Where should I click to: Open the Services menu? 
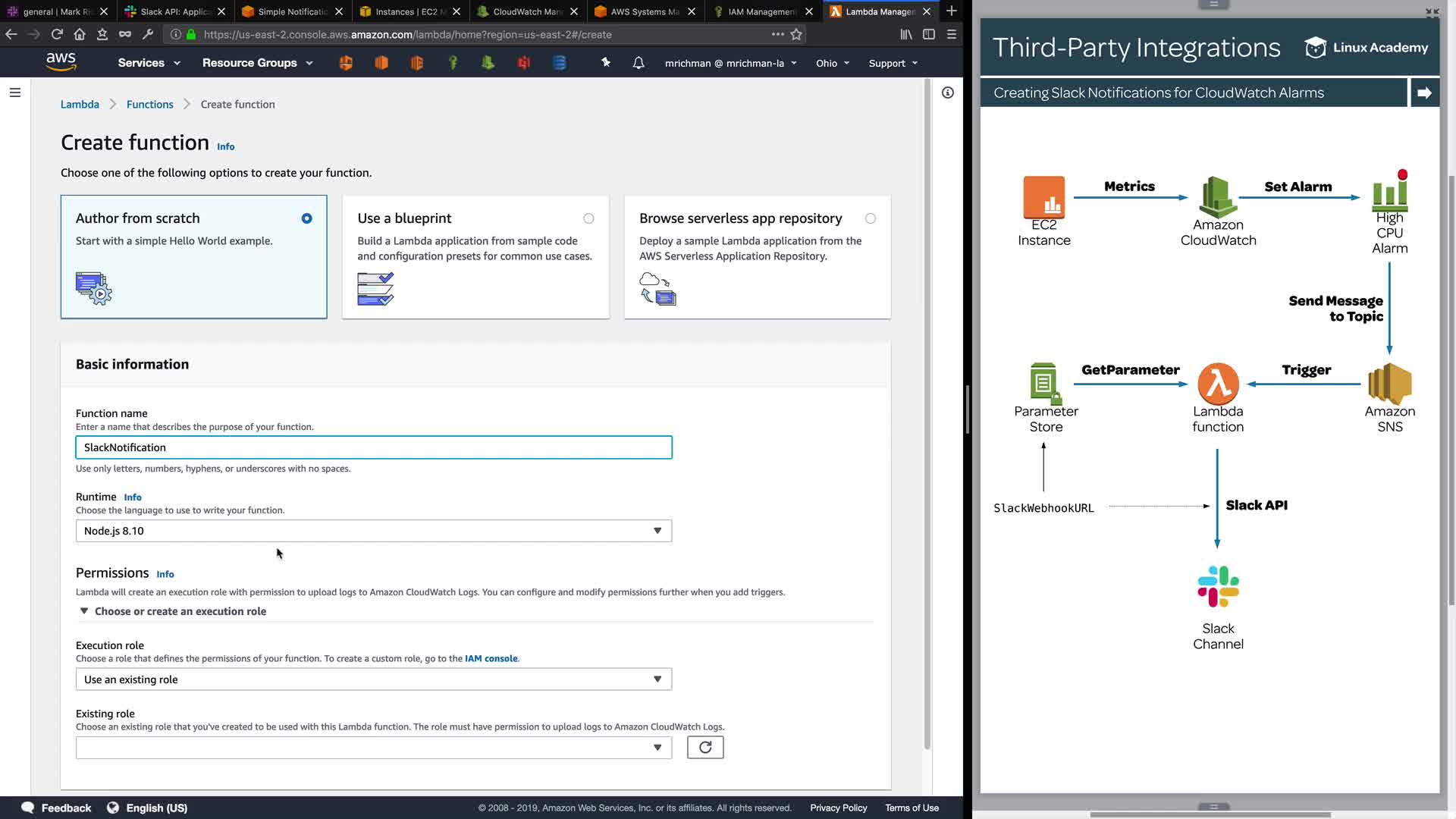coord(149,63)
